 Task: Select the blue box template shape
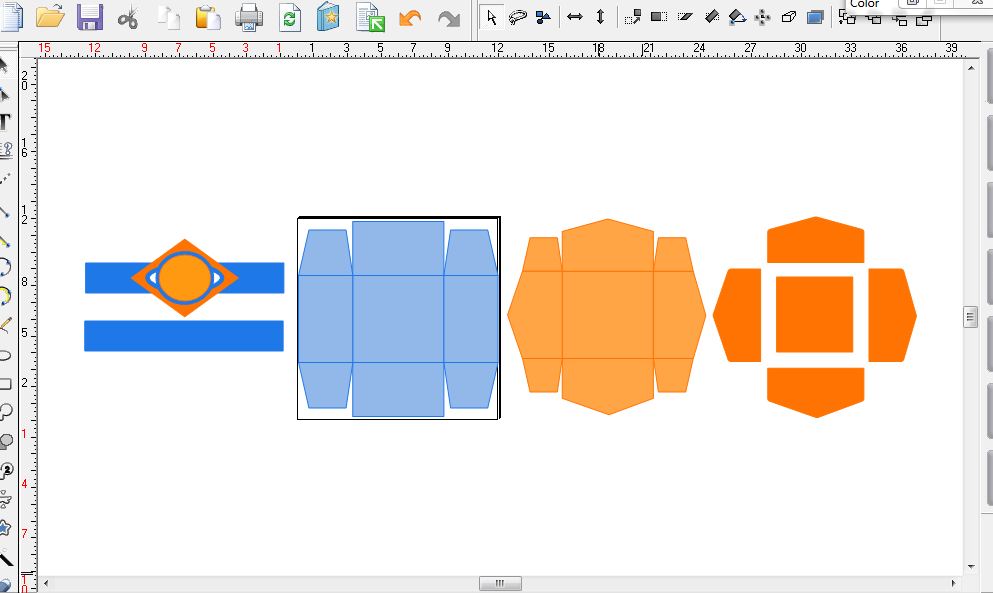(x=398, y=318)
